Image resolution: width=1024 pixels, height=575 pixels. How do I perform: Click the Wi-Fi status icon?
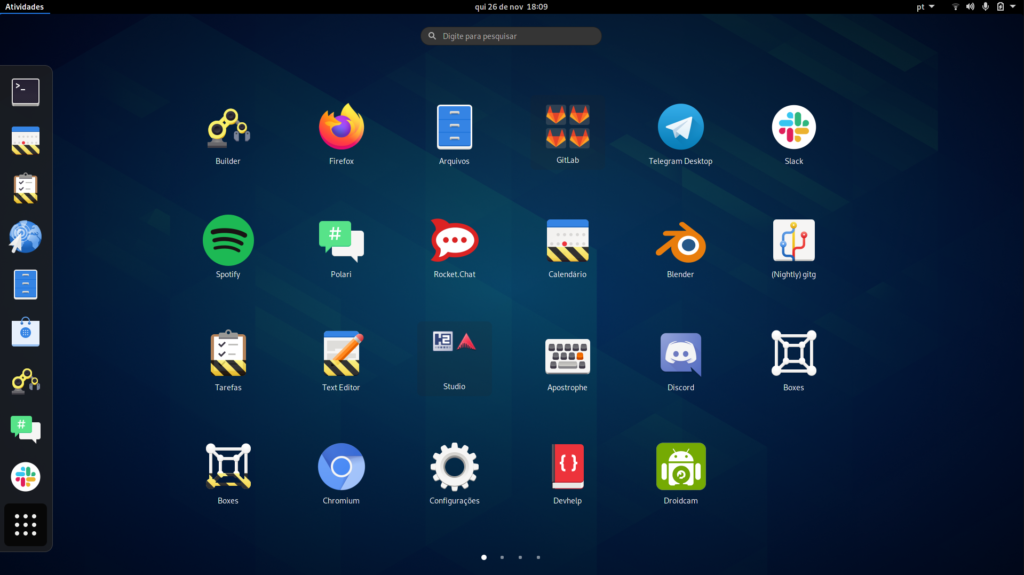(x=955, y=7)
